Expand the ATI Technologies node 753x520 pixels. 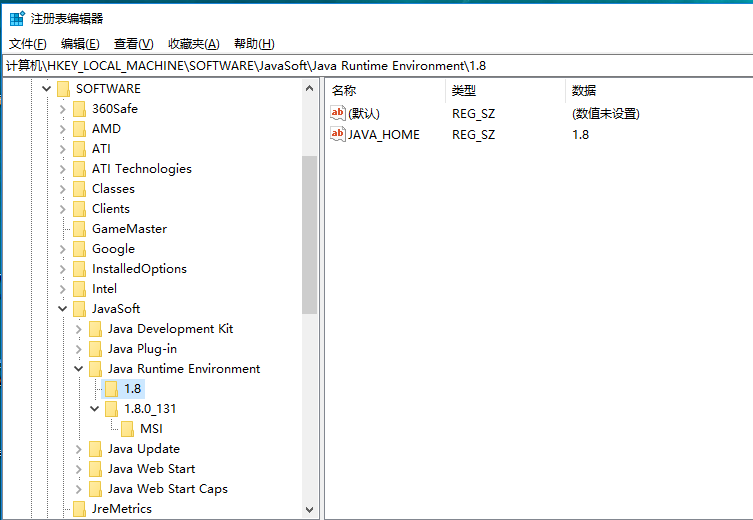click(62, 169)
